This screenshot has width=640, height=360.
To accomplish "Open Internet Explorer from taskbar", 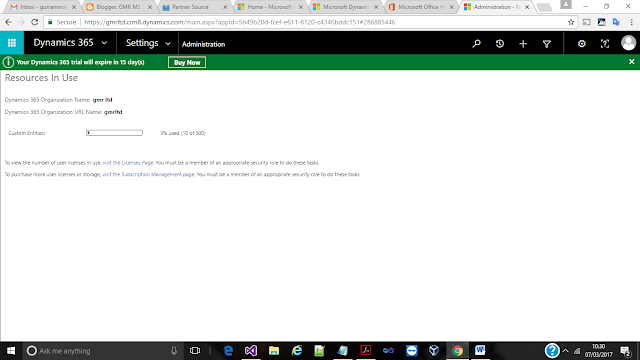I will [x=297, y=351].
